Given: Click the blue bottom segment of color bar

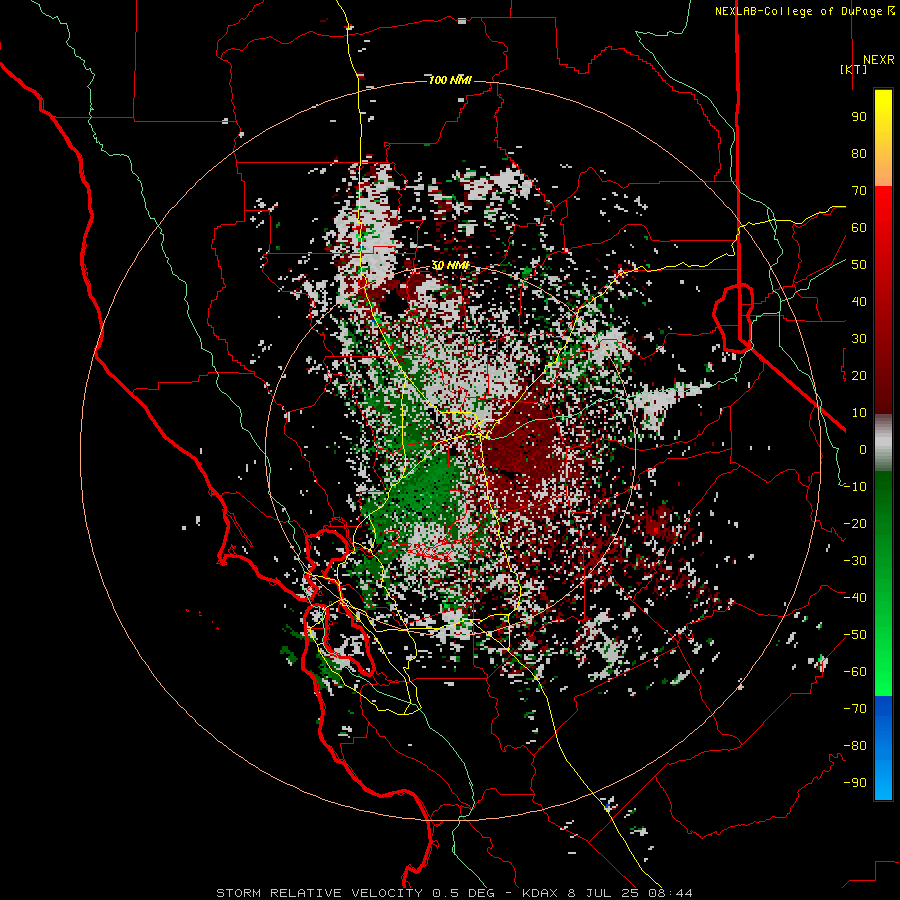Looking at the screenshot, I should coord(883,748).
